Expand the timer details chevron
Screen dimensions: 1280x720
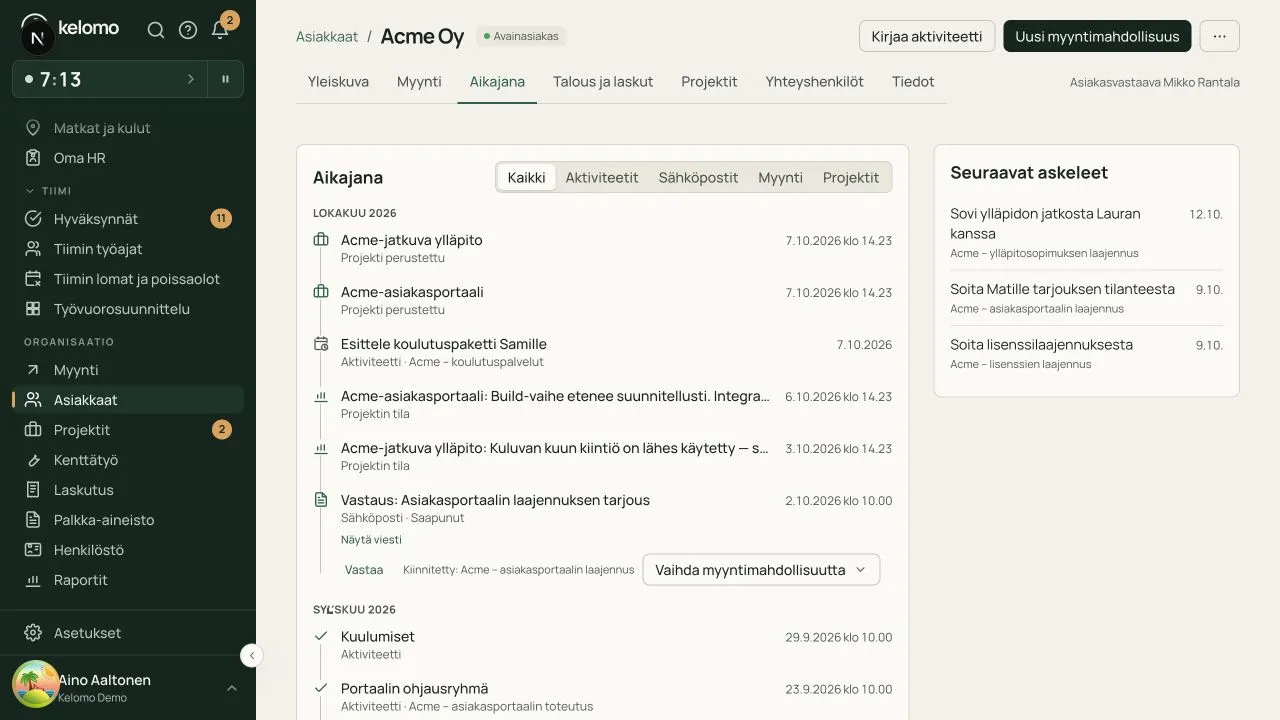click(x=191, y=79)
